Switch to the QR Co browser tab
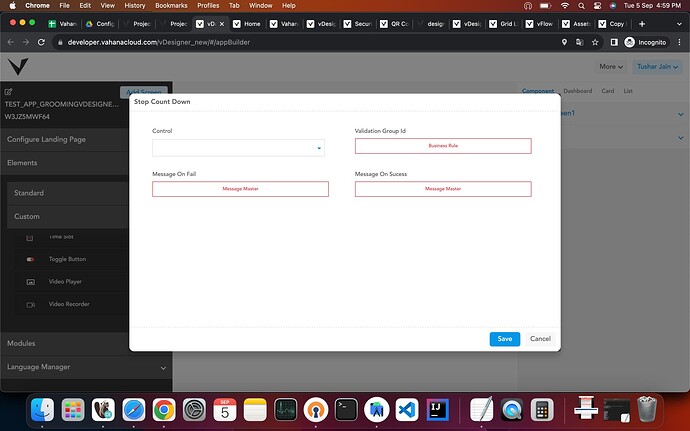Image resolution: width=690 pixels, height=431 pixels. tap(395, 24)
